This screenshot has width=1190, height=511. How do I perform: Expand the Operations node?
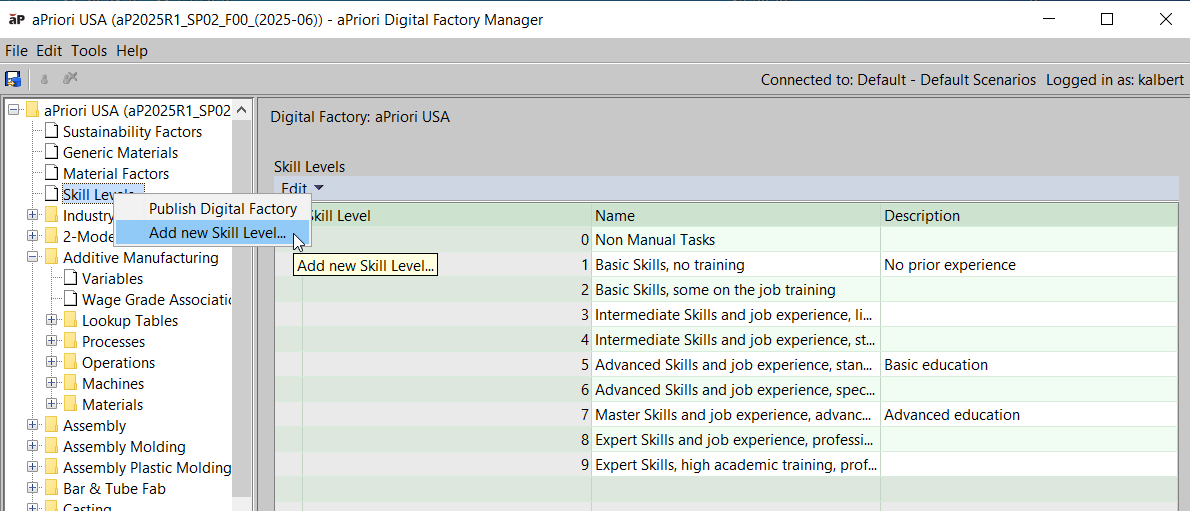coord(52,363)
